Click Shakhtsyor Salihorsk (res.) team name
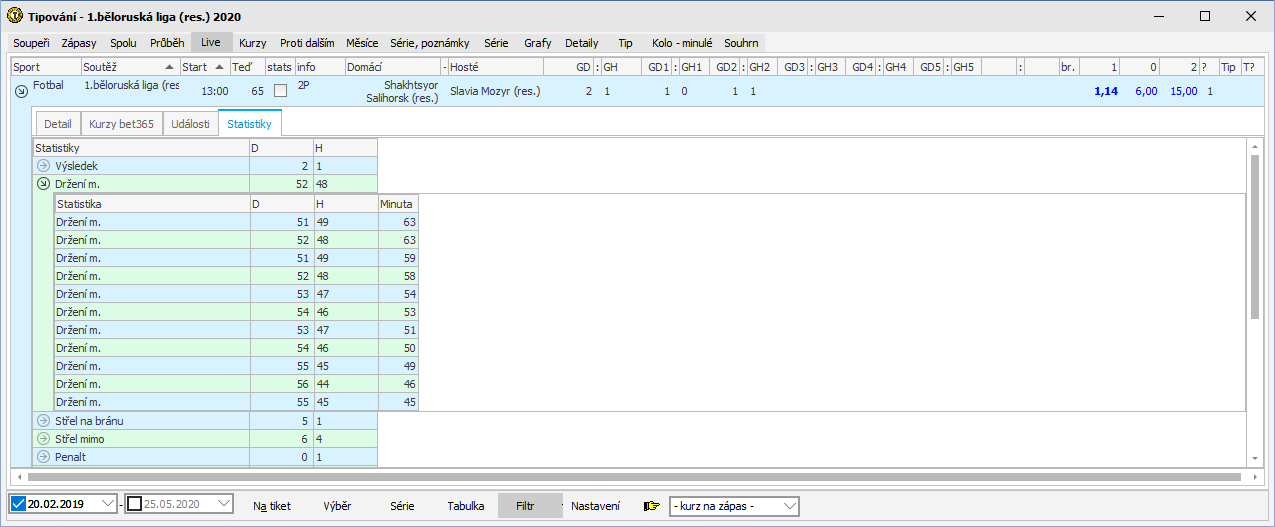 click(x=402, y=92)
